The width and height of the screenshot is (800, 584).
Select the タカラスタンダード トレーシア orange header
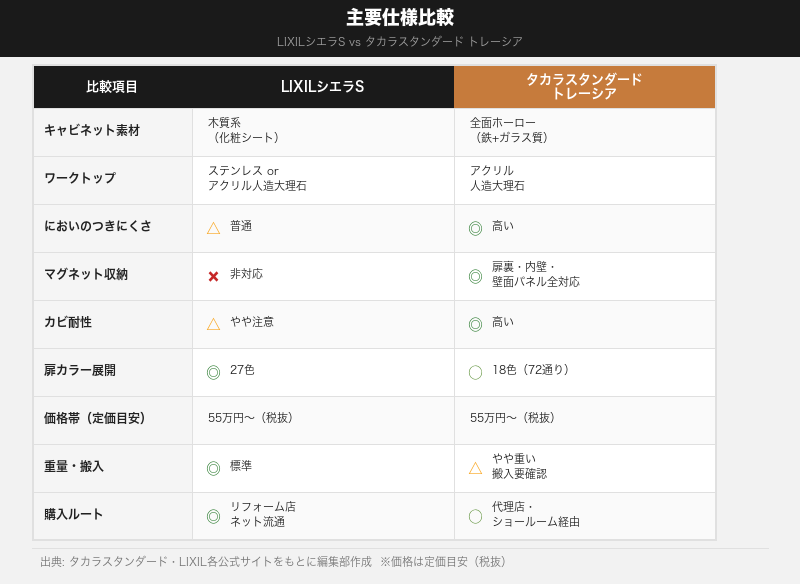[x=584, y=87]
